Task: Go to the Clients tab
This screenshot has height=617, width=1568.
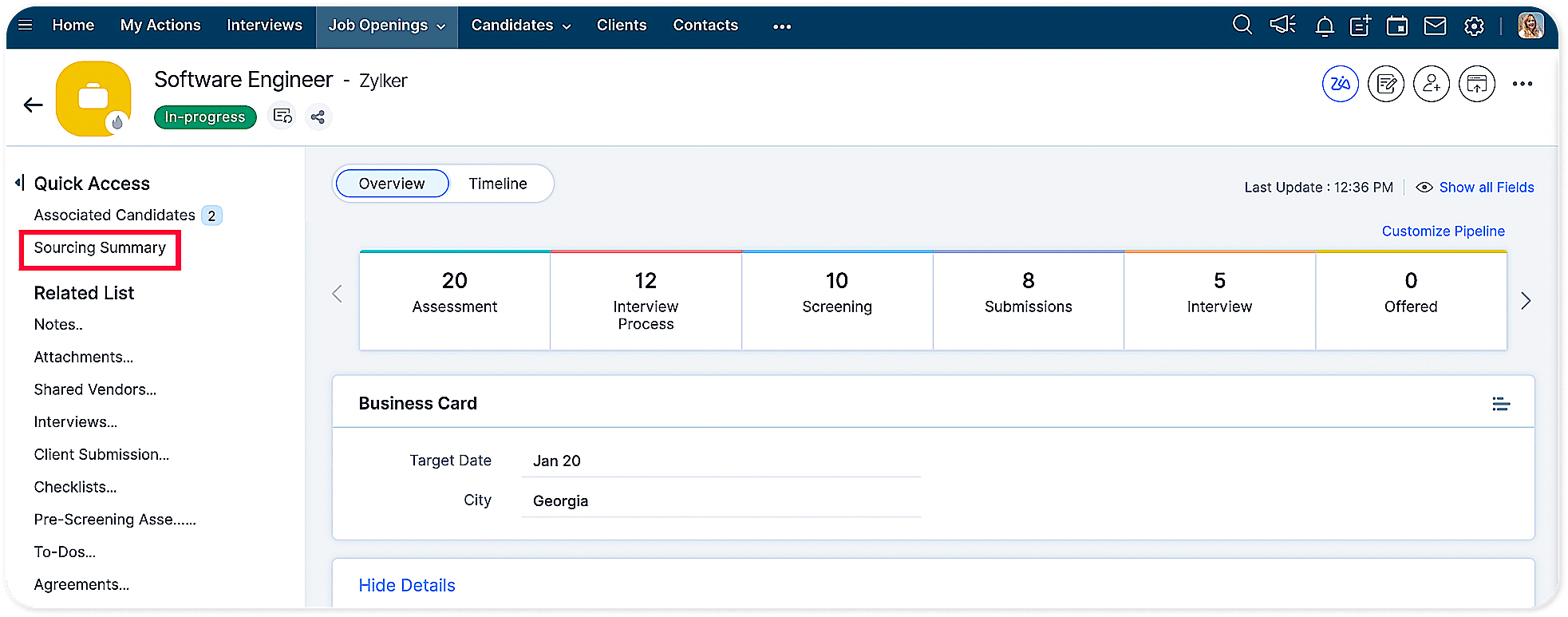Action: point(622,26)
